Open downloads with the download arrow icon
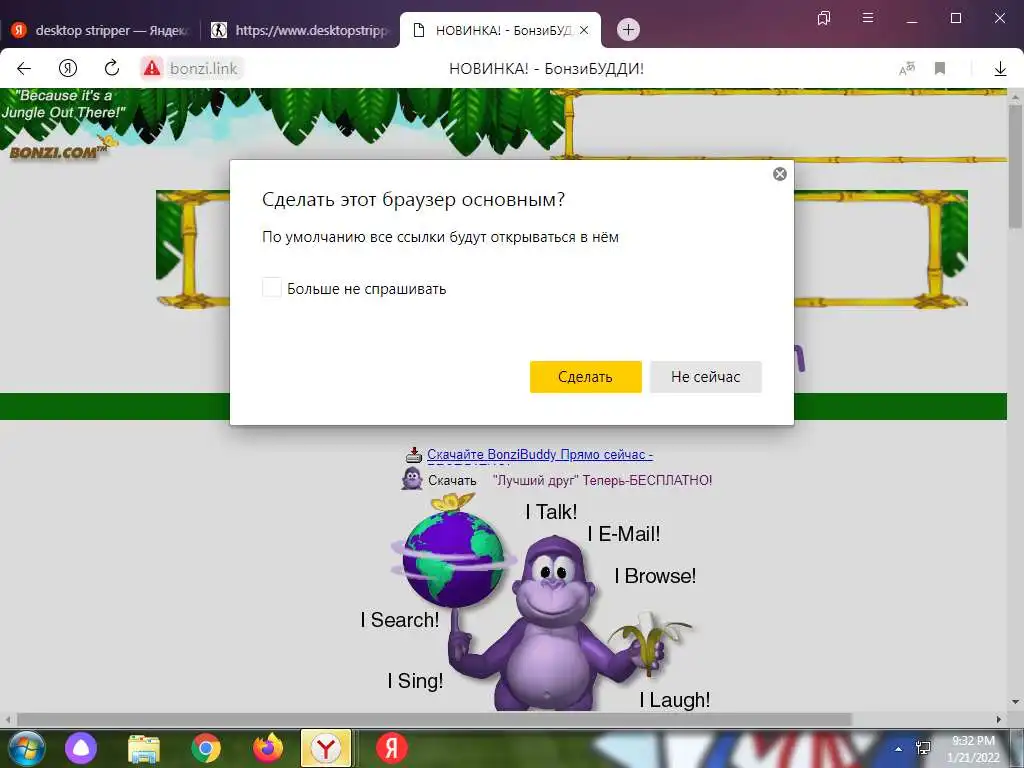 coord(1000,68)
